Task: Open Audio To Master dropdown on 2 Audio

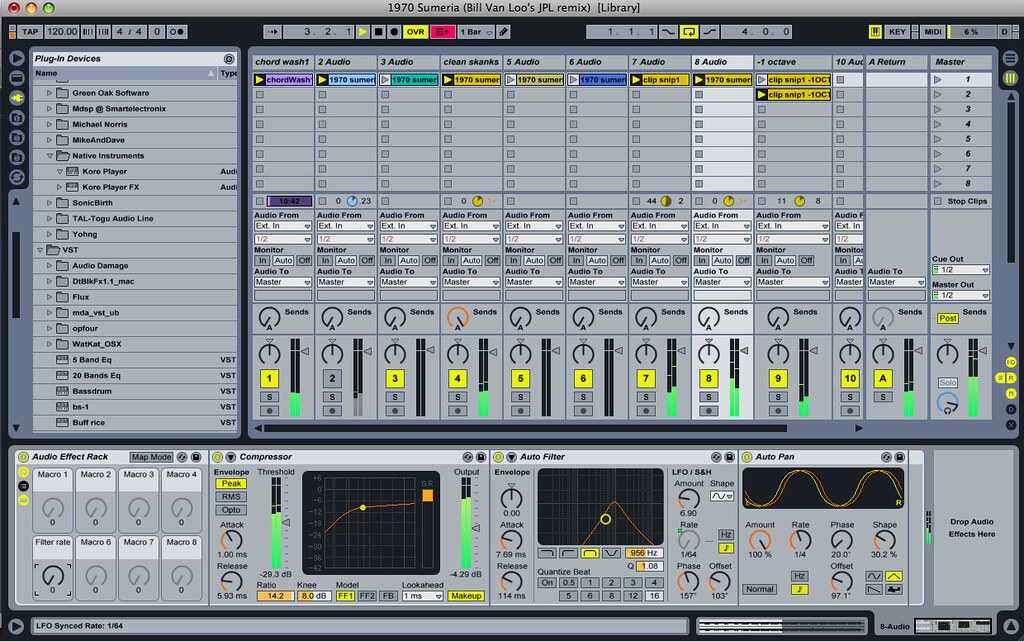Action: (x=345, y=282)
